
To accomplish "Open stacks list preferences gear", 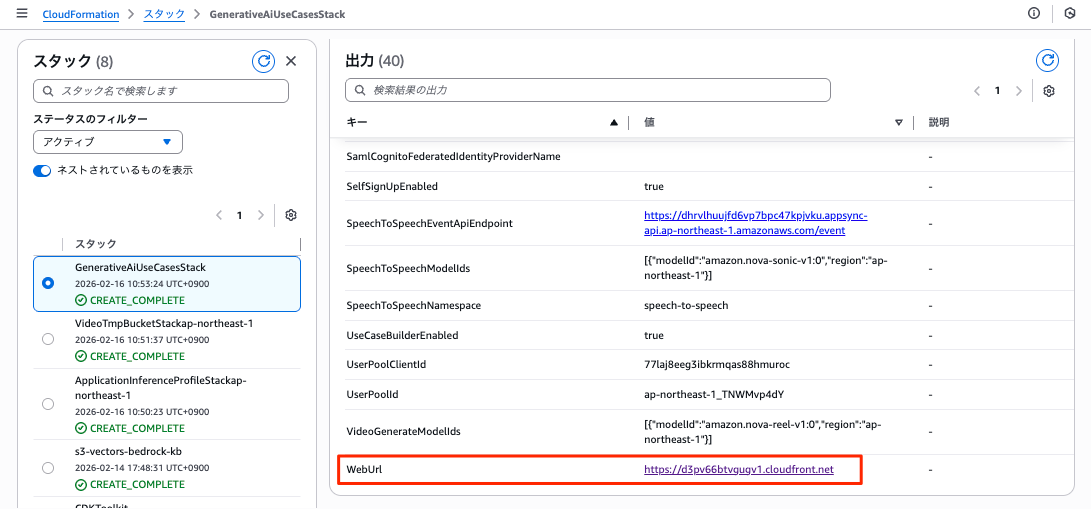I will click(291, 215).
